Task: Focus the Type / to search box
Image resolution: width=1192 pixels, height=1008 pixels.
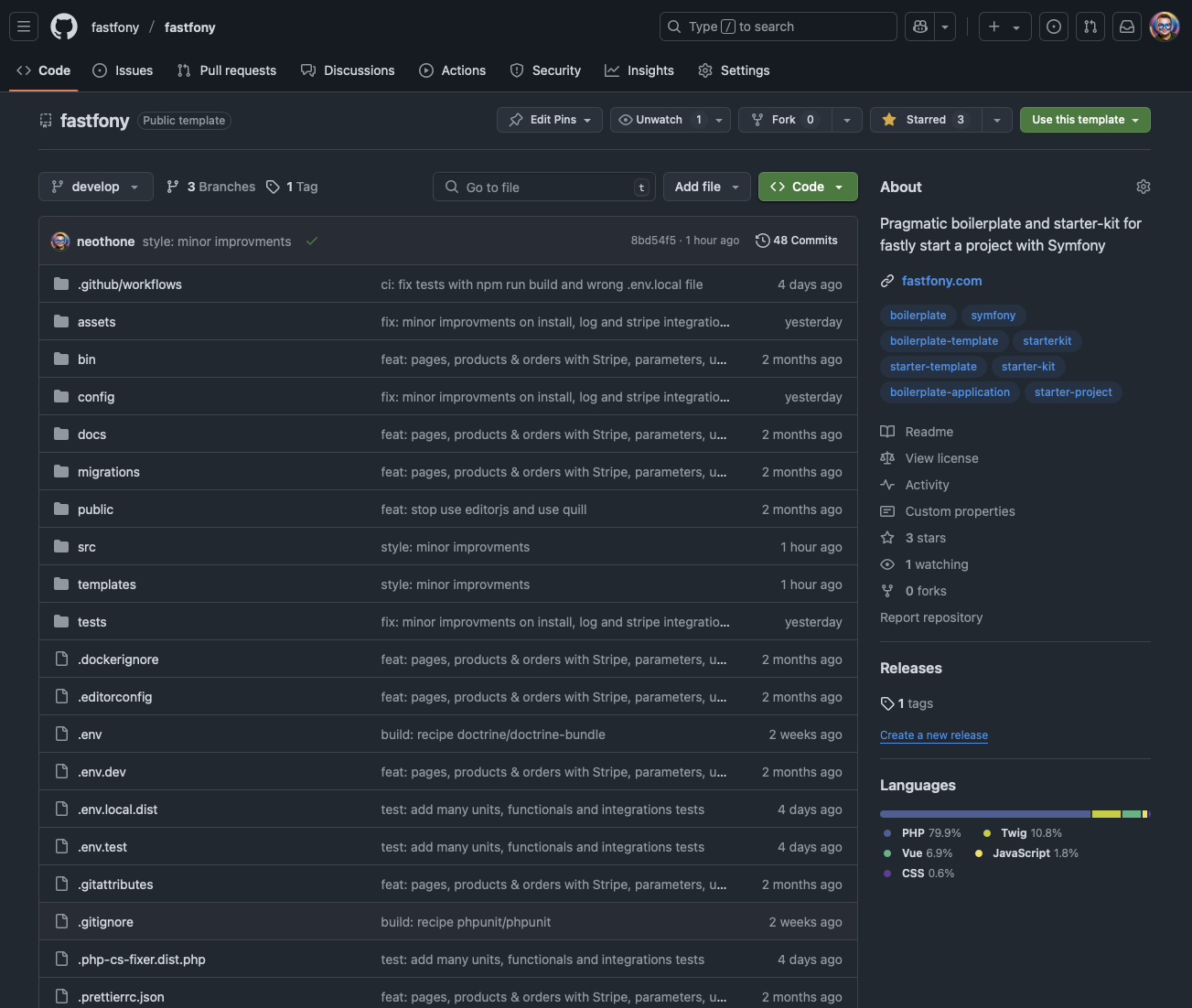Action: (778, 27)
